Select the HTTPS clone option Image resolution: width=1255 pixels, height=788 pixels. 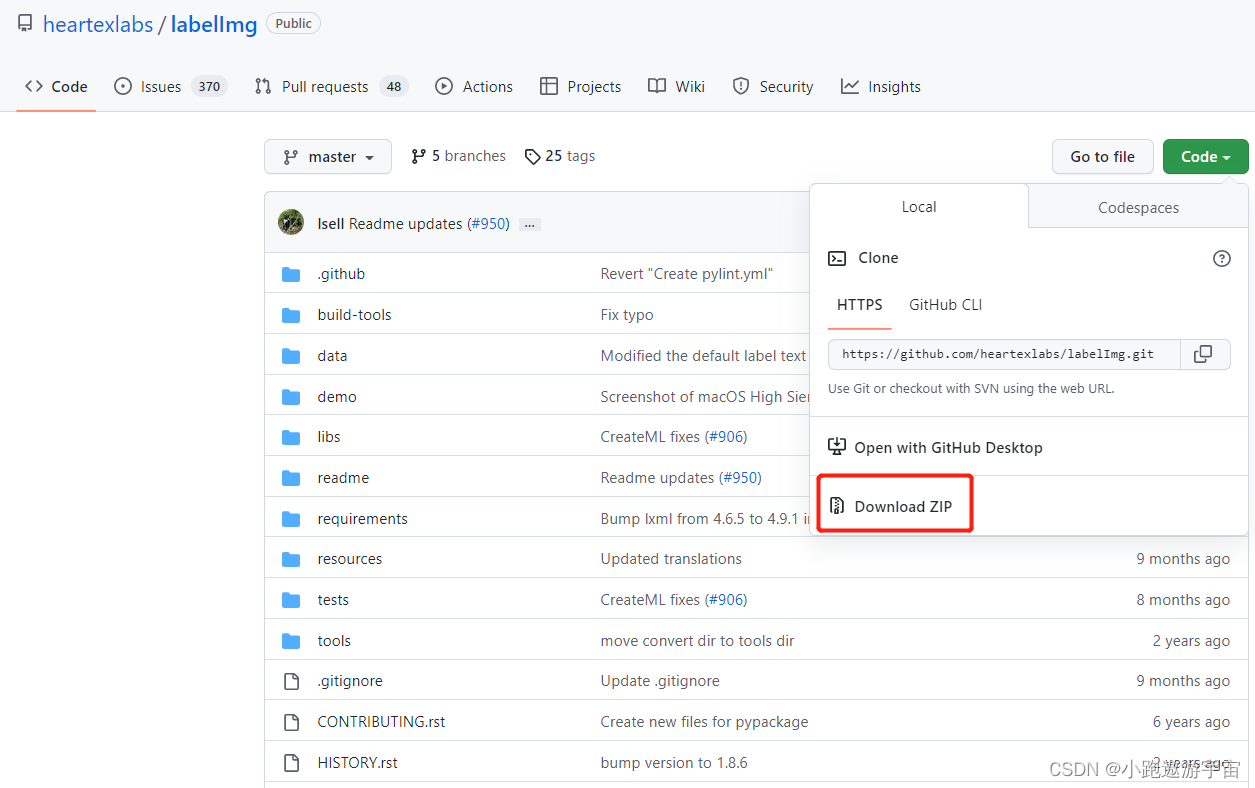[860, 305]
